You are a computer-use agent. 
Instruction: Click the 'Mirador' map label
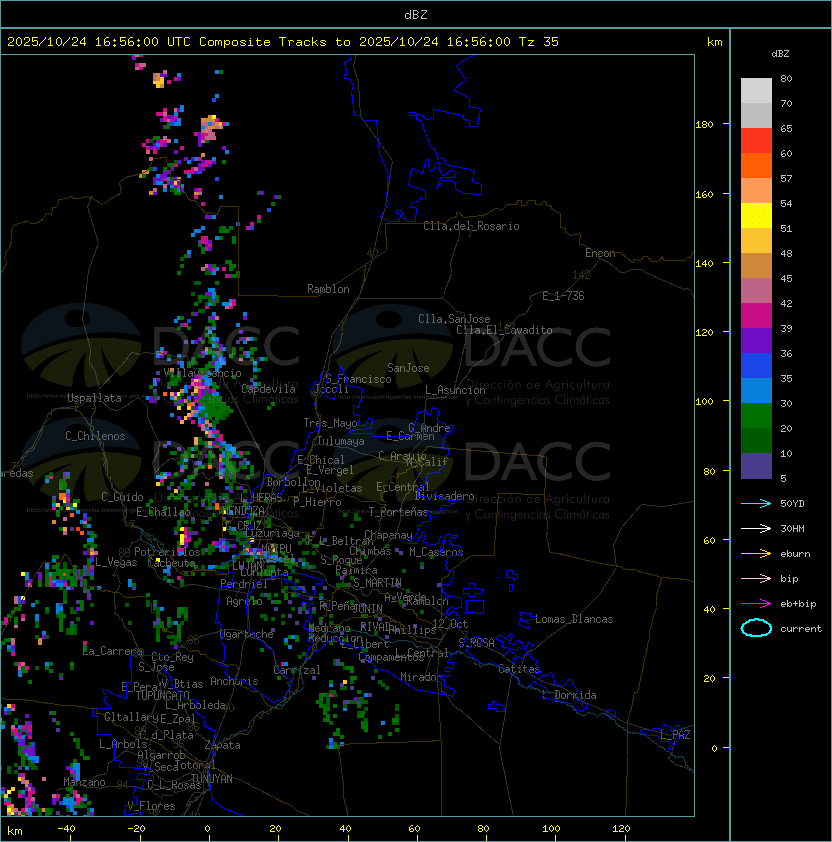click(x=421, y=677)
